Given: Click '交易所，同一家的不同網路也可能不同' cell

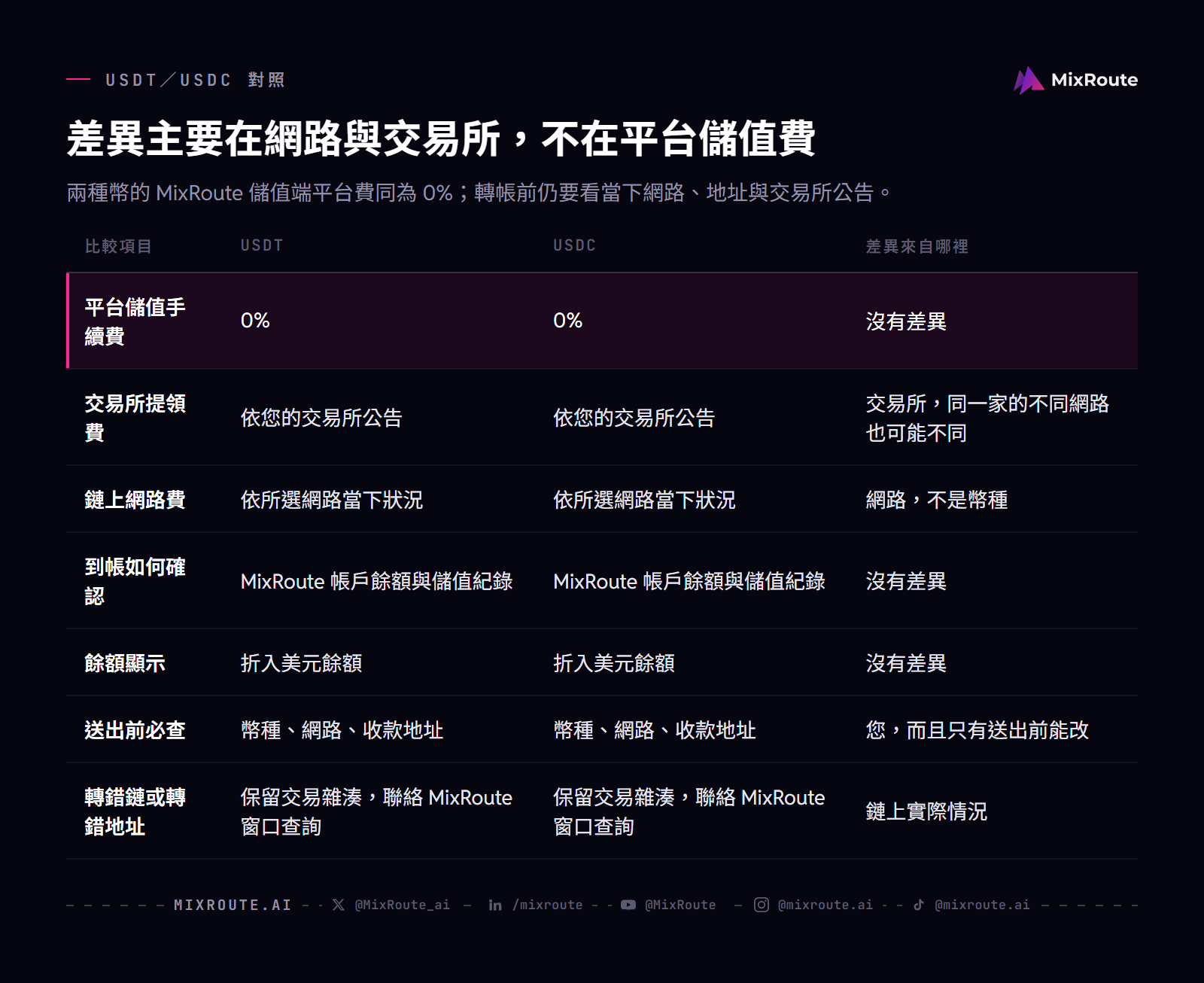Looking at the screenshot, I should click(987, 418).
